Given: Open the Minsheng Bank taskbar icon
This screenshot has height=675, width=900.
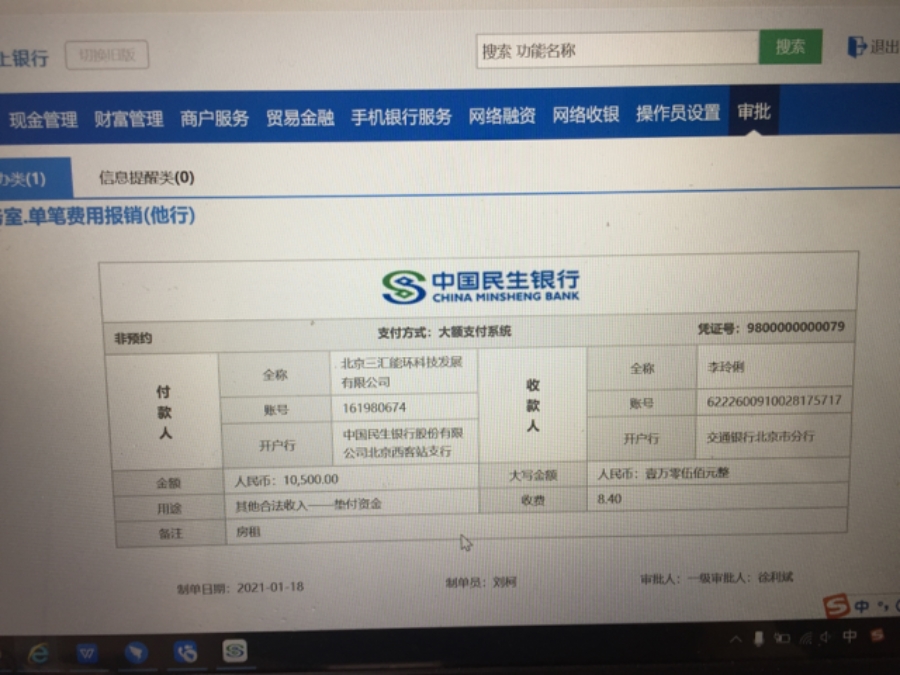Looking at the screenshot, I should [x=235, y=651].
